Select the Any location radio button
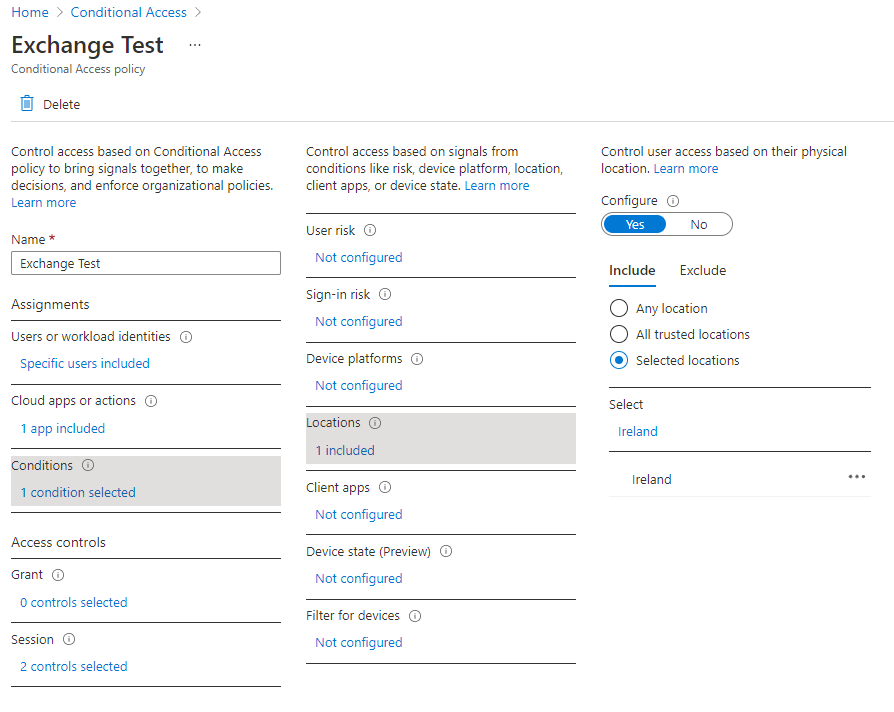 (x=619, y=308)
